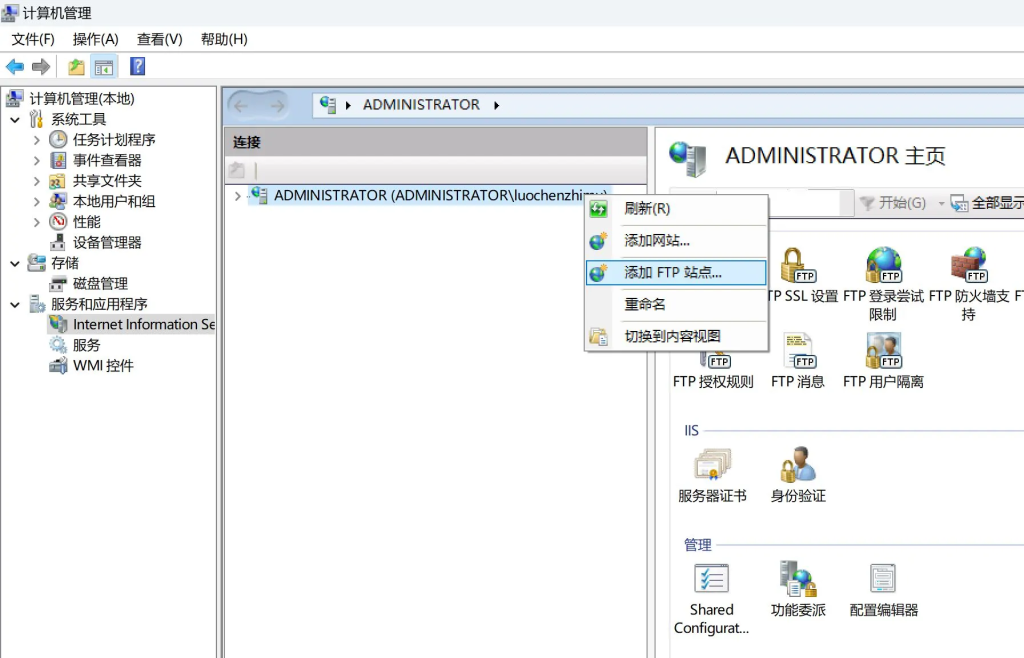
Task: Open the 文件(F) menu
Action: point(33,39)
